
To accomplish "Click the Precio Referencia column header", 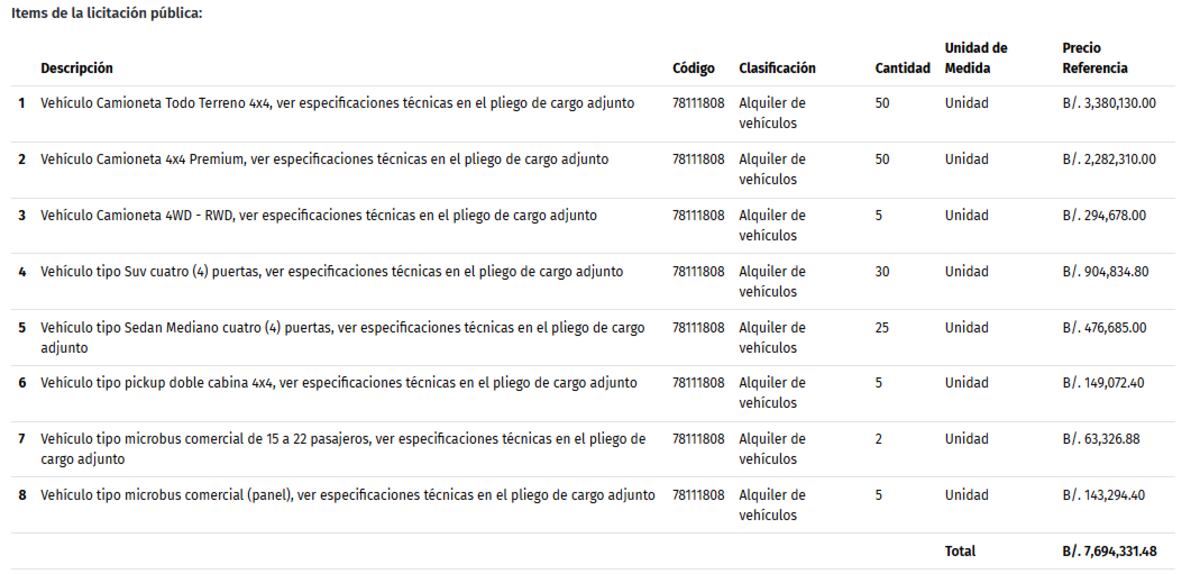I will (x=1094, y=58).
